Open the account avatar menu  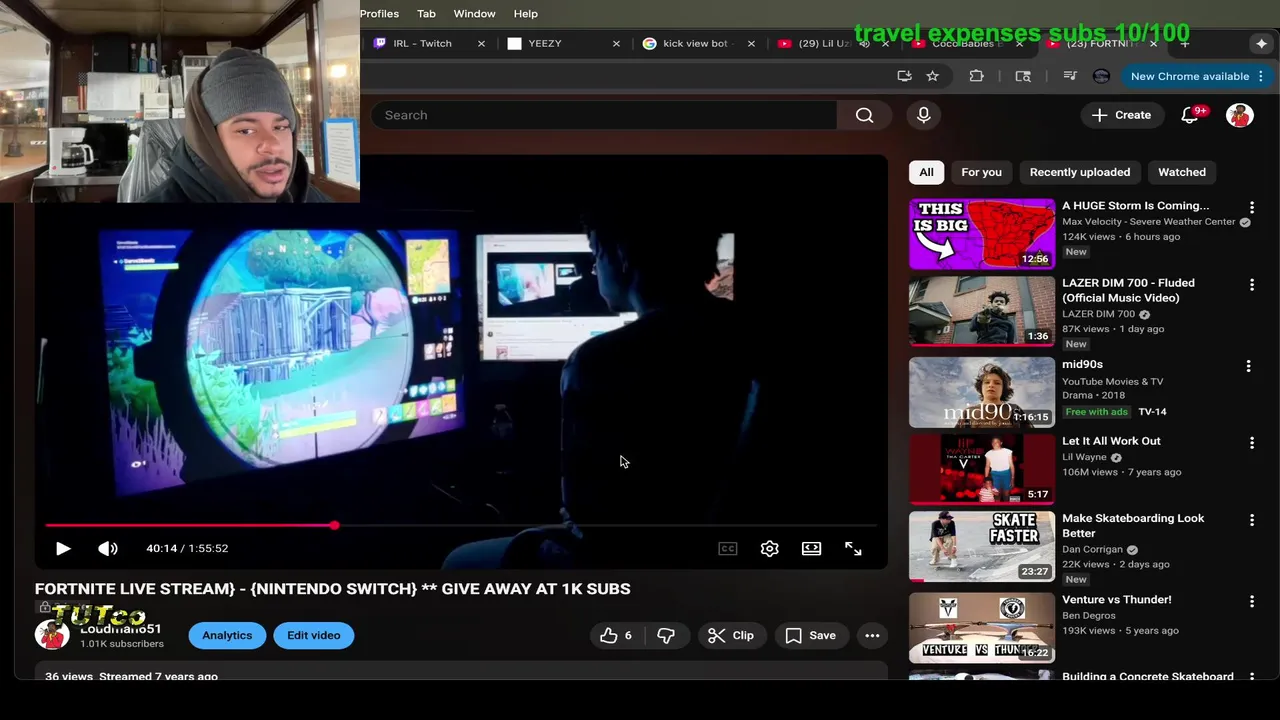point(1240,115)
